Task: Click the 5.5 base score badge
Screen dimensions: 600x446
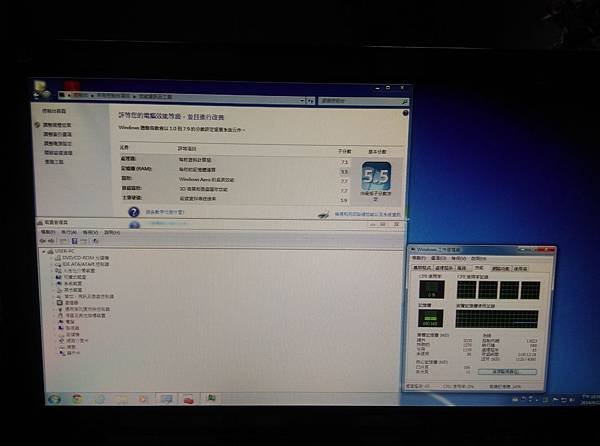Action: tap(376, 176)
